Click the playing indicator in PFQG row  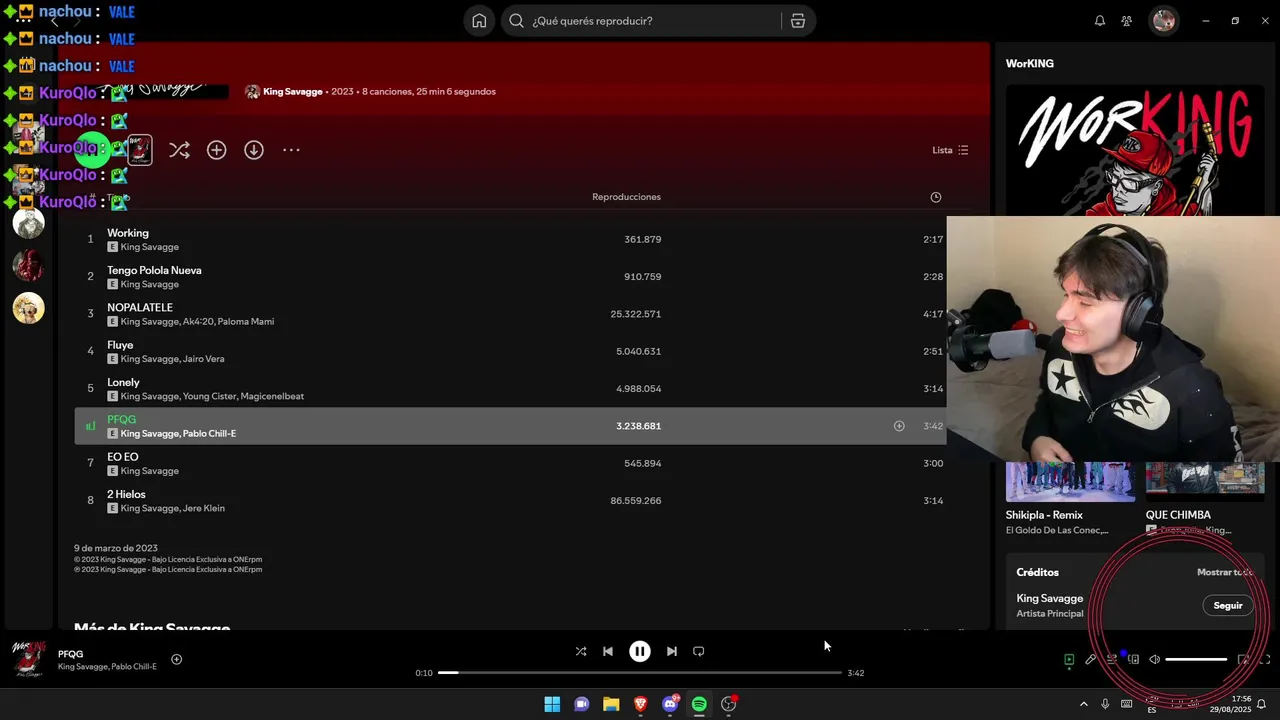90,426
